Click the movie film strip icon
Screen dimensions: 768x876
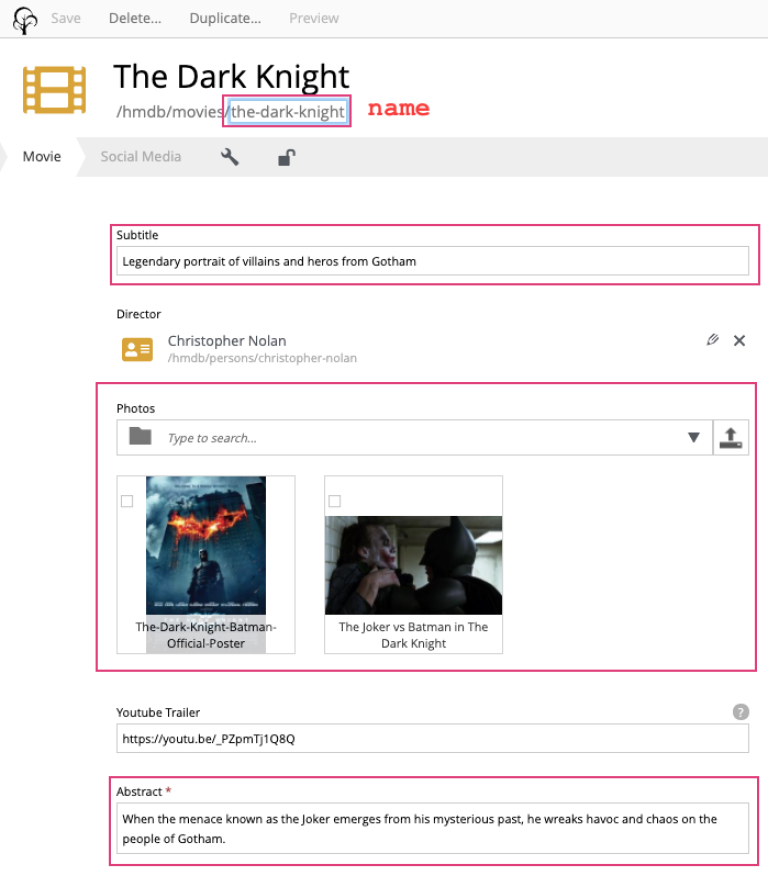[x=54, y=90]
